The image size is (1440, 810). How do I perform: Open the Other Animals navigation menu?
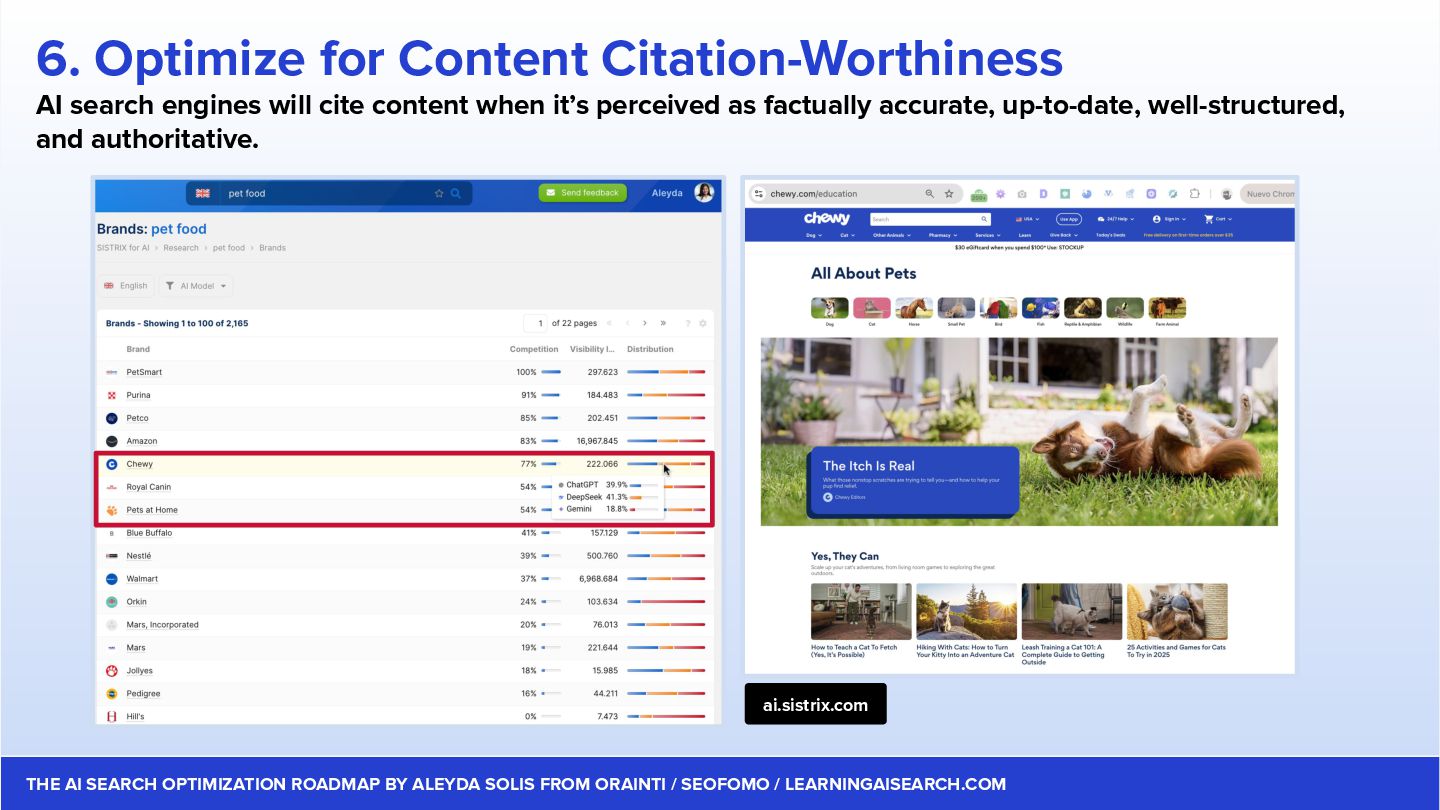(x=890, y=235)
